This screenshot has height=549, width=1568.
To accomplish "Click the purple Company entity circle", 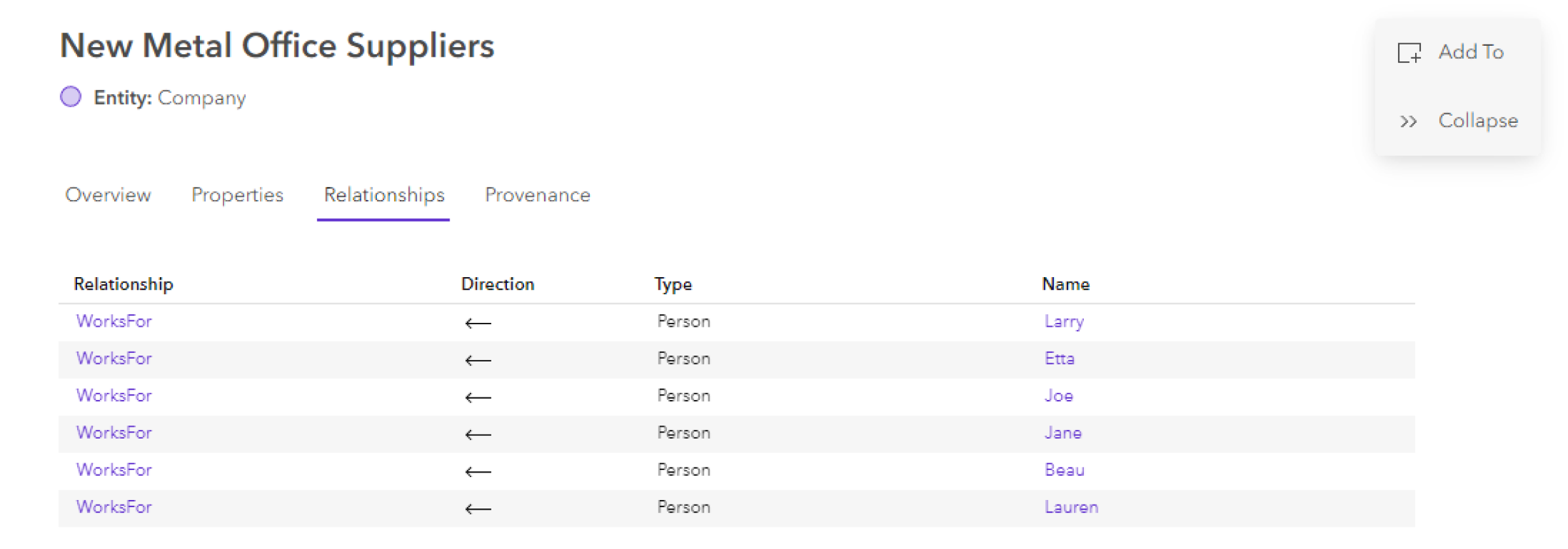I will pyautogui.click(x=71, y=97).
